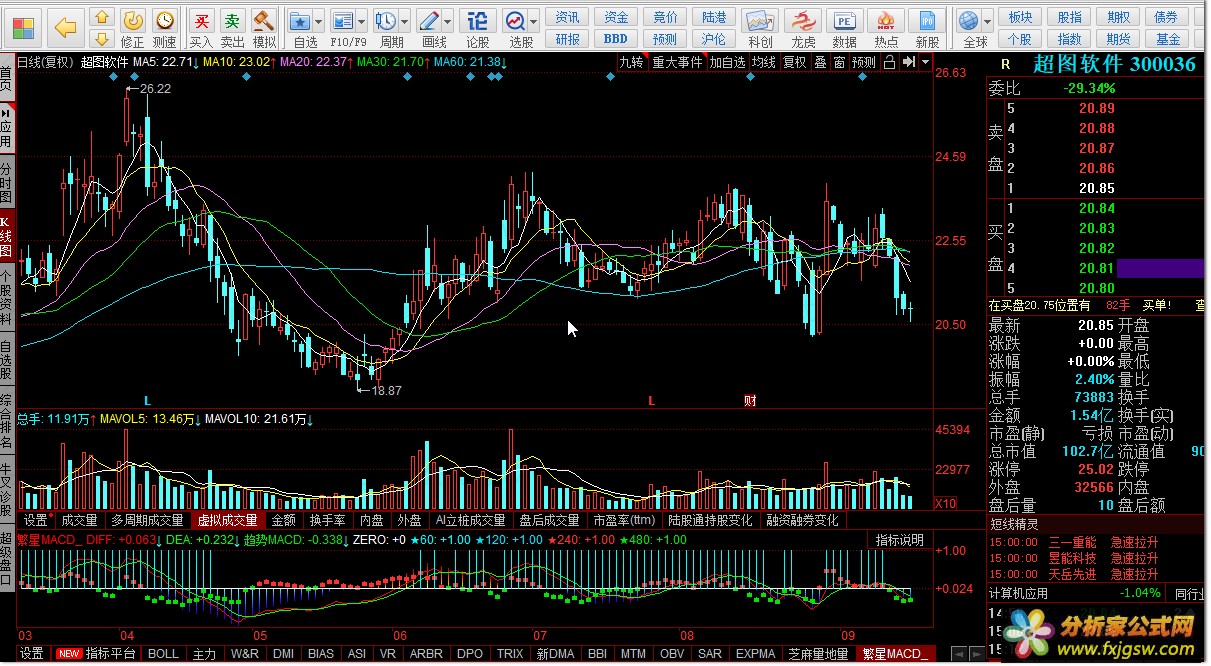The image size is (1211, 666).
Task: Select the TRIX indicator tab
Action: [510, 654]
